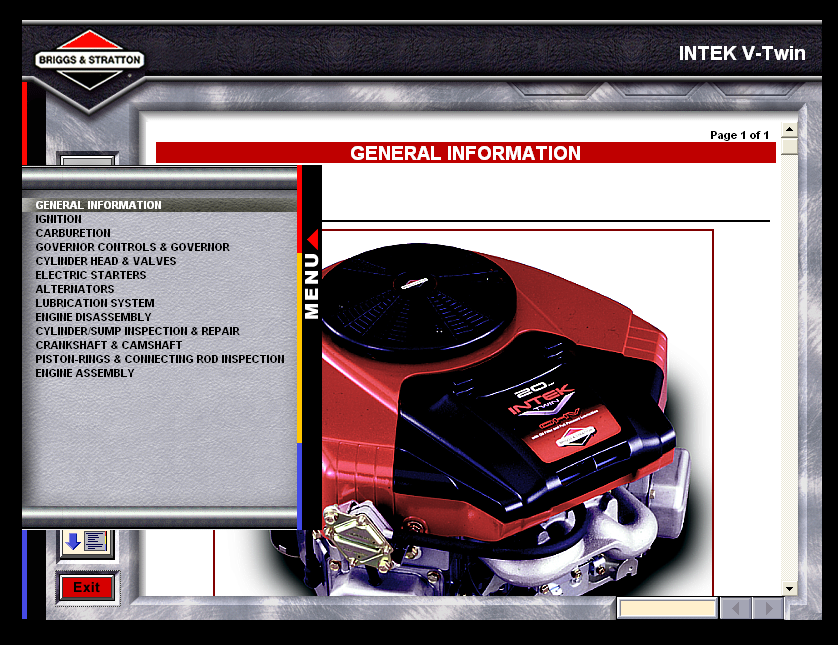
Task: Click the INTEK V-Twin title text
Action: [742, 53]
